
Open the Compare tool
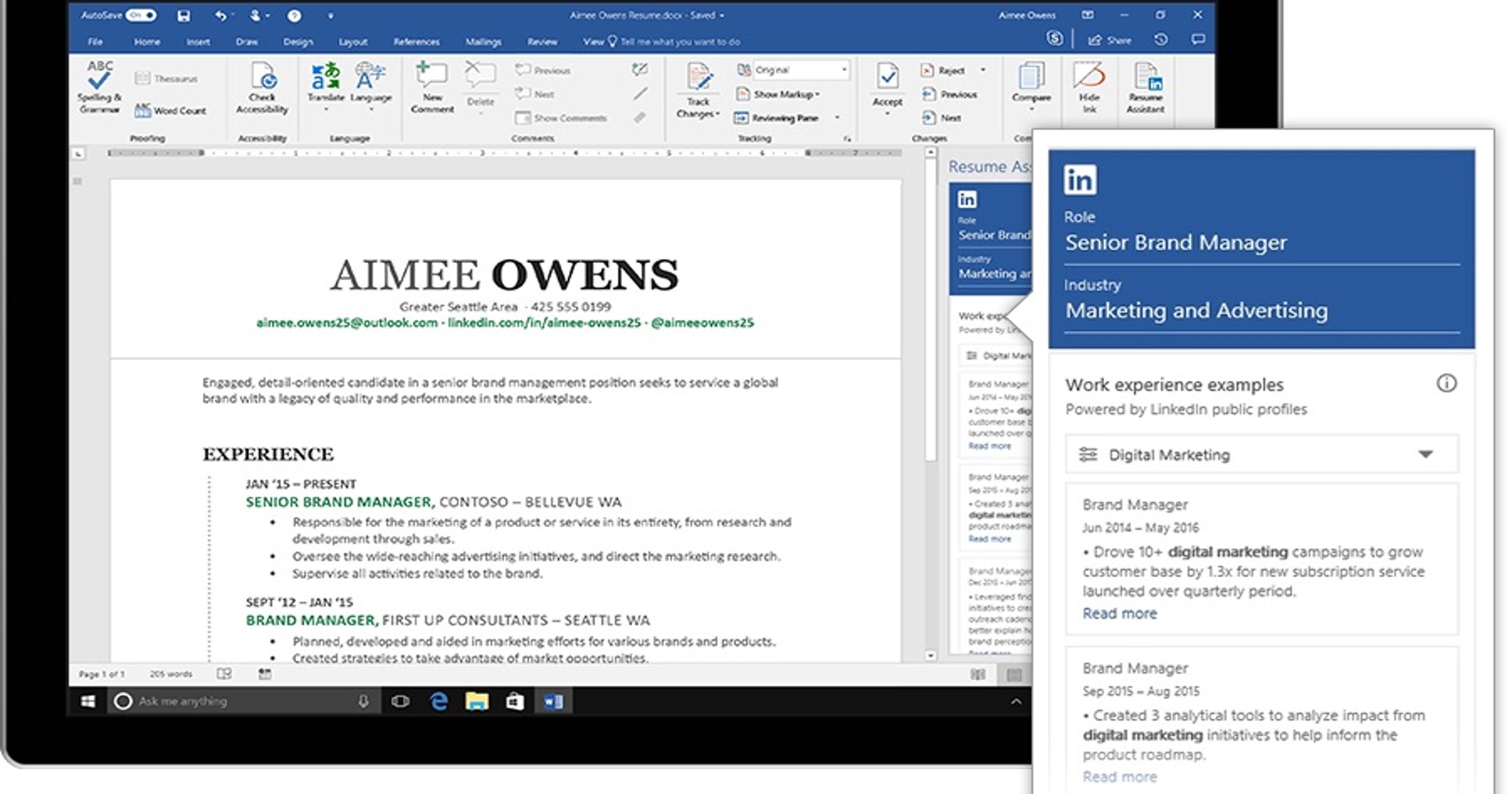[x=1031, y=88]
